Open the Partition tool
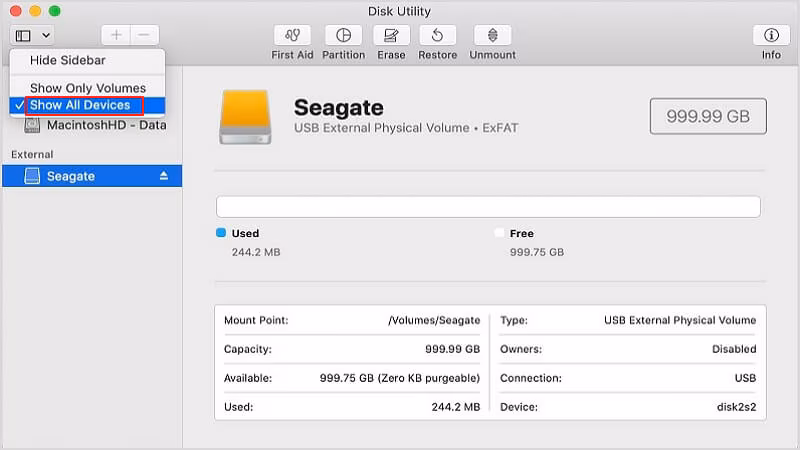Viewport: 800px width, 450px height. point(343,35)
